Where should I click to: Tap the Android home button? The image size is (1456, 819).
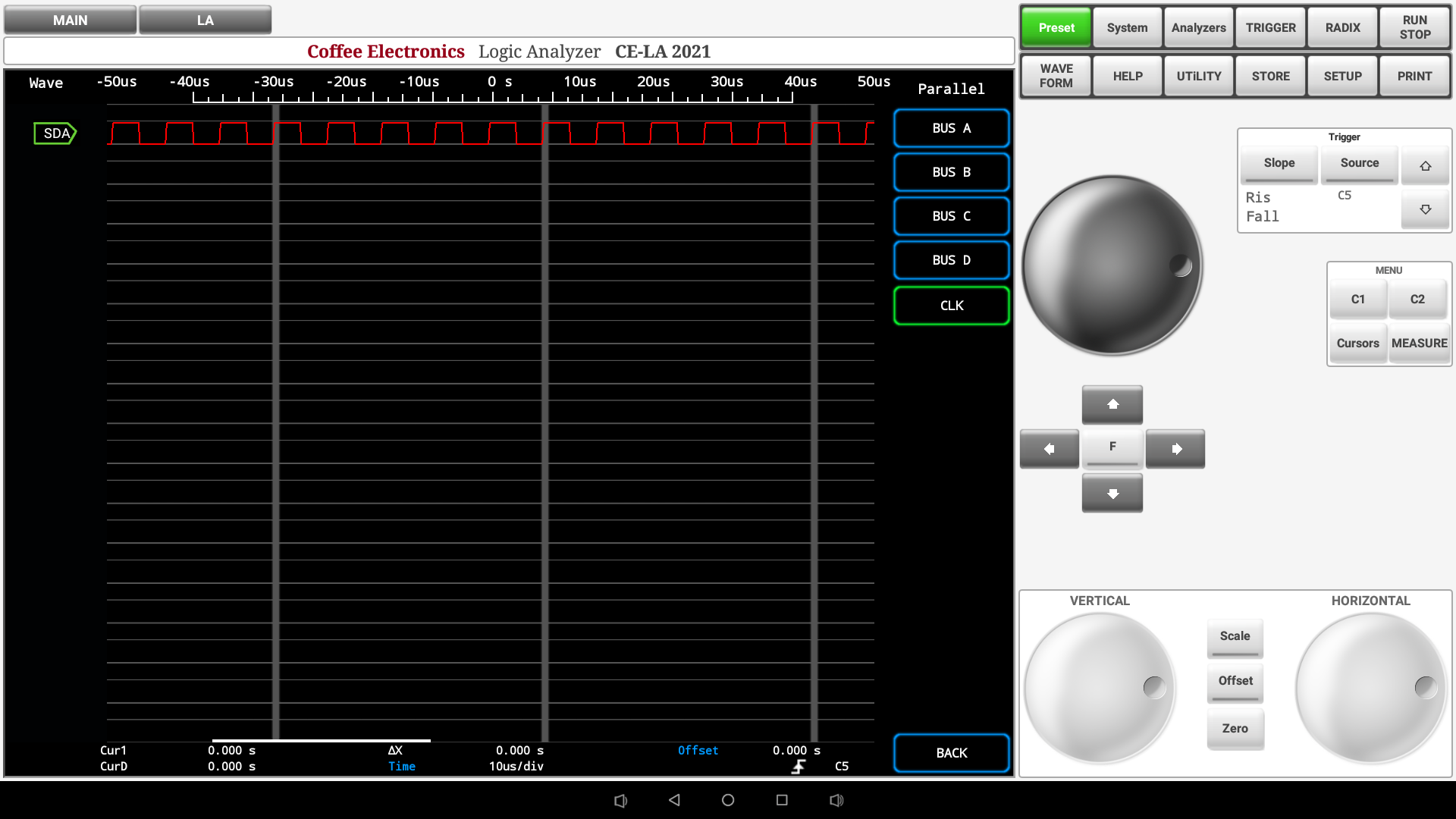tap(727, 800)
